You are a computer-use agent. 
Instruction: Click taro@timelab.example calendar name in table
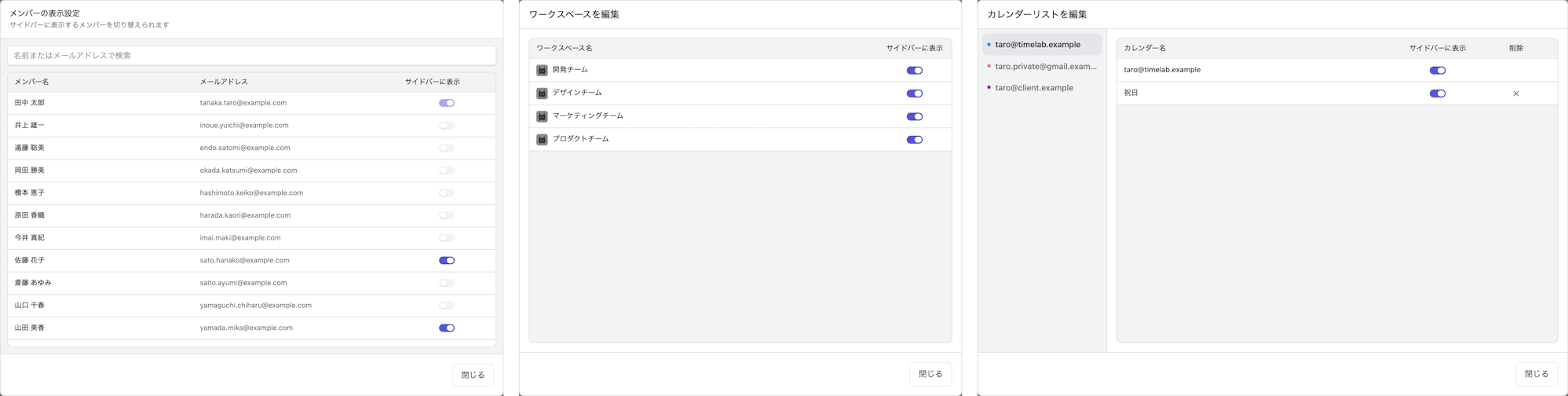pyautogui.click(x=1162, y=70)
